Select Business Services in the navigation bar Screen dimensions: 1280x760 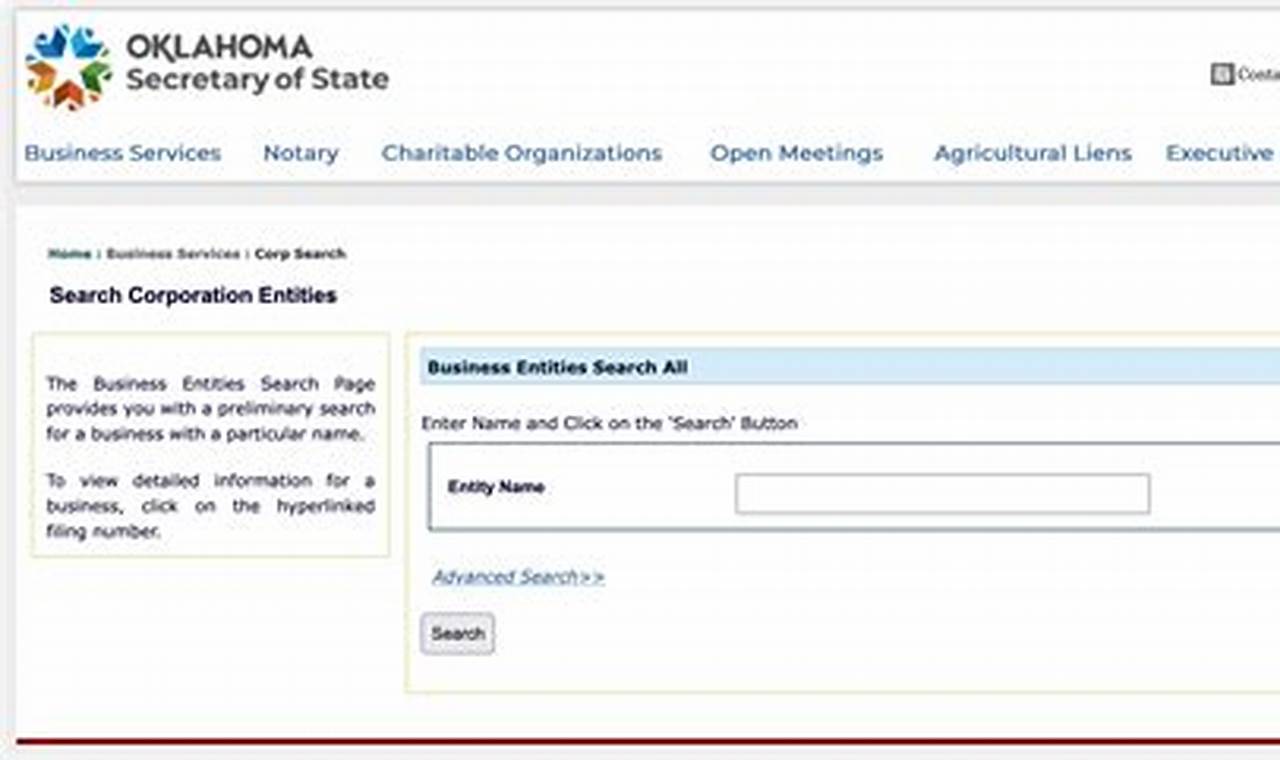coord(122,153)
